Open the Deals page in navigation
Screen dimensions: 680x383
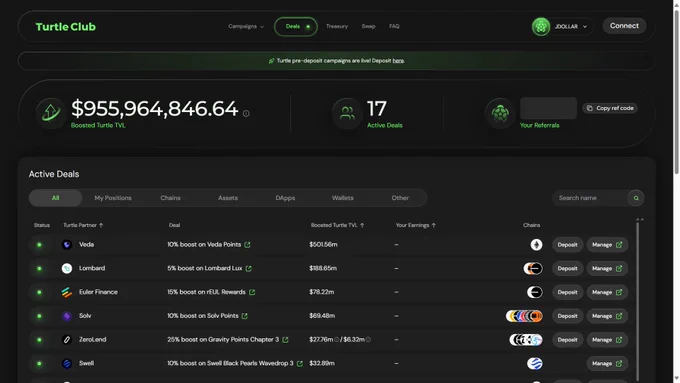click(x=296, y=26)
